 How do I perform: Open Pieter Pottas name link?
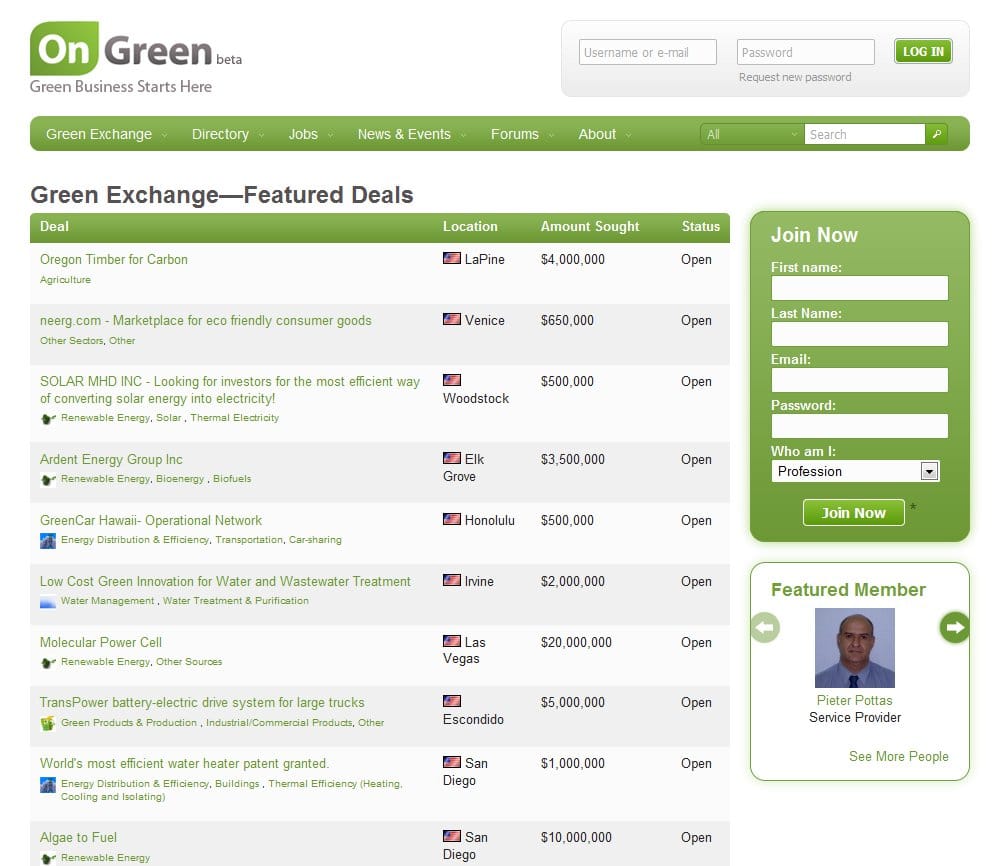click(x=854, y=700)
